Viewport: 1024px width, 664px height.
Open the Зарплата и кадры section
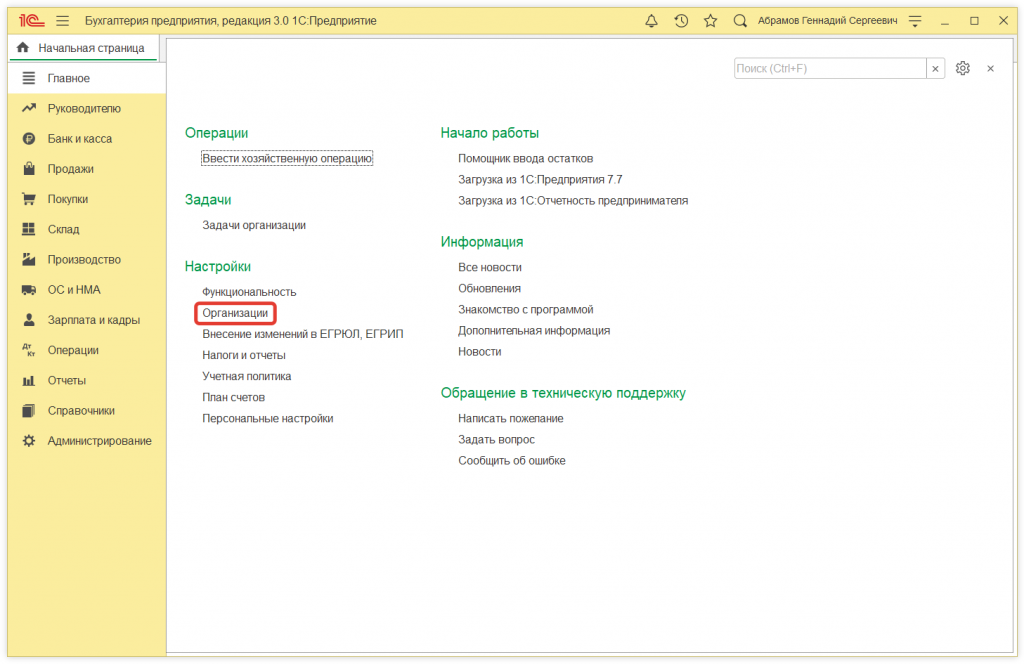[82, 320]
